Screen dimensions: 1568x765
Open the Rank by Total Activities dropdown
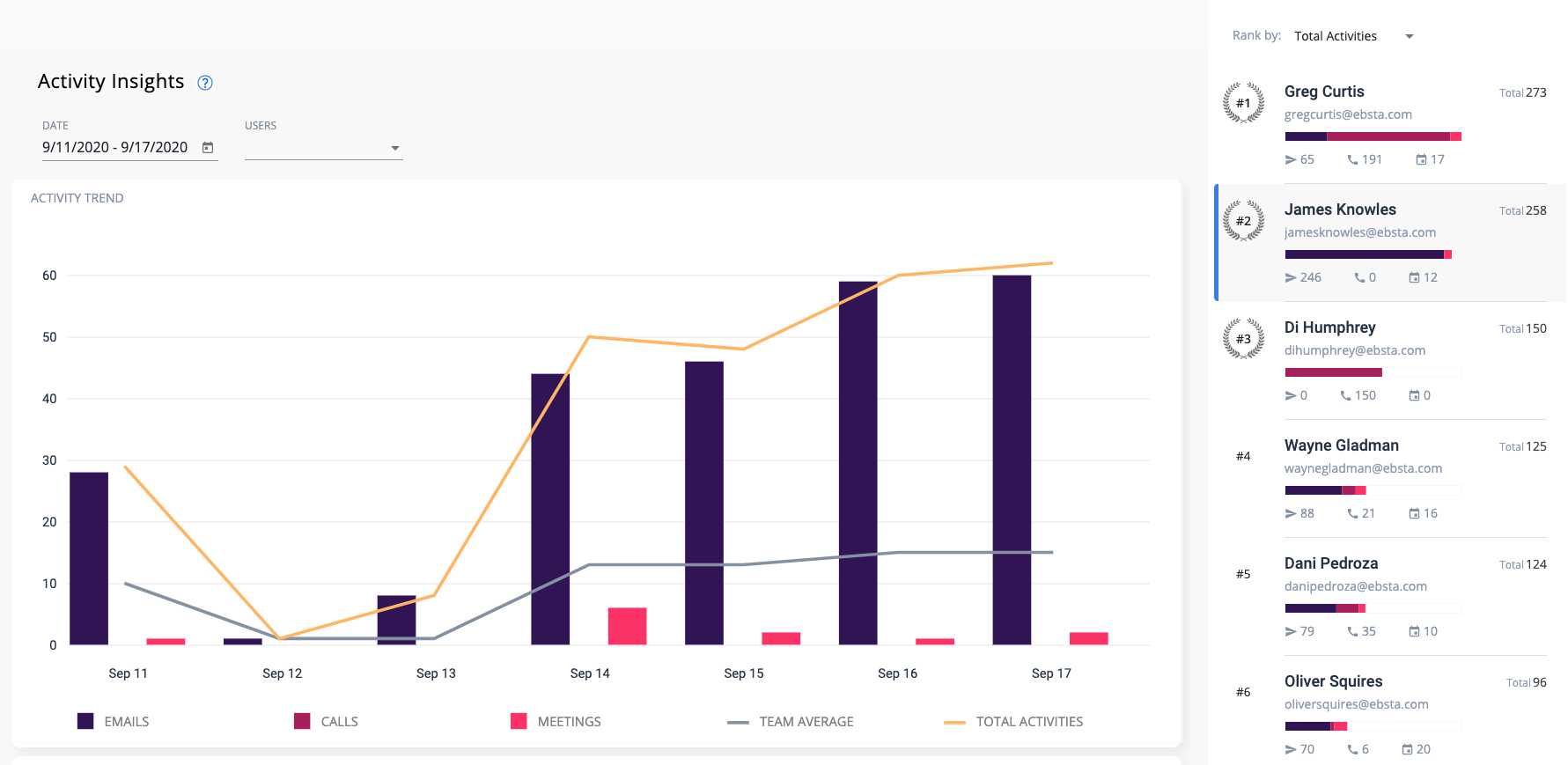(1353, 36)
